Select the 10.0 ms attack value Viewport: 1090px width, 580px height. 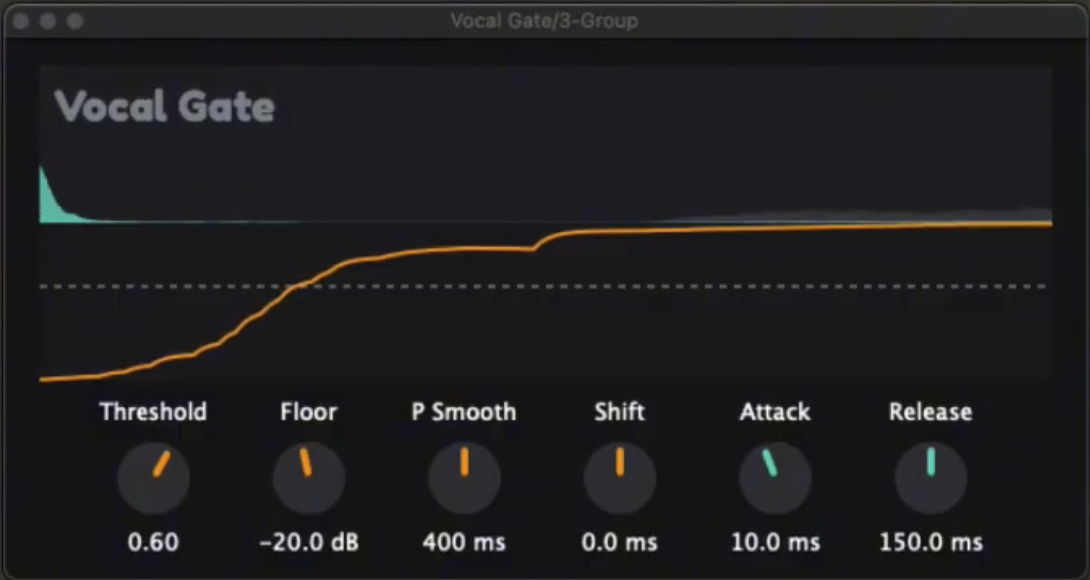pos(775,543)
